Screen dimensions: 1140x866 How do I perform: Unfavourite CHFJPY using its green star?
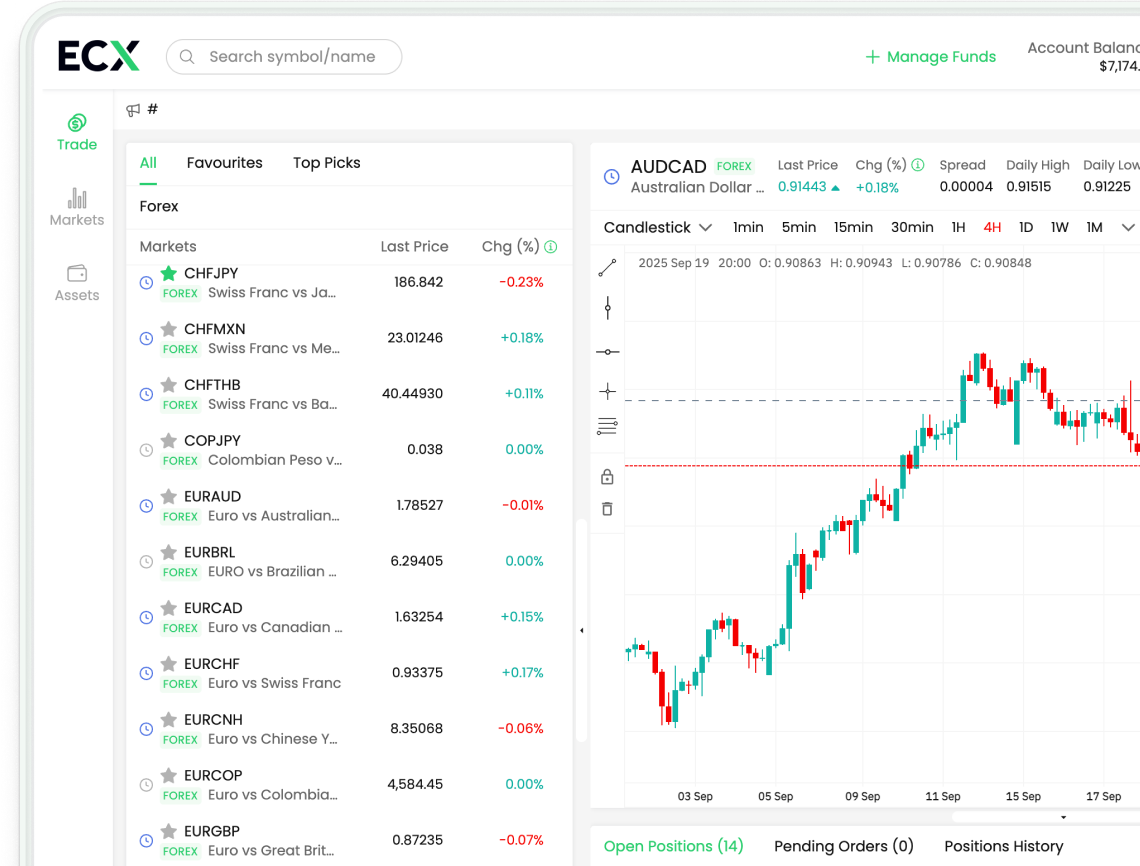click(169, 273)
